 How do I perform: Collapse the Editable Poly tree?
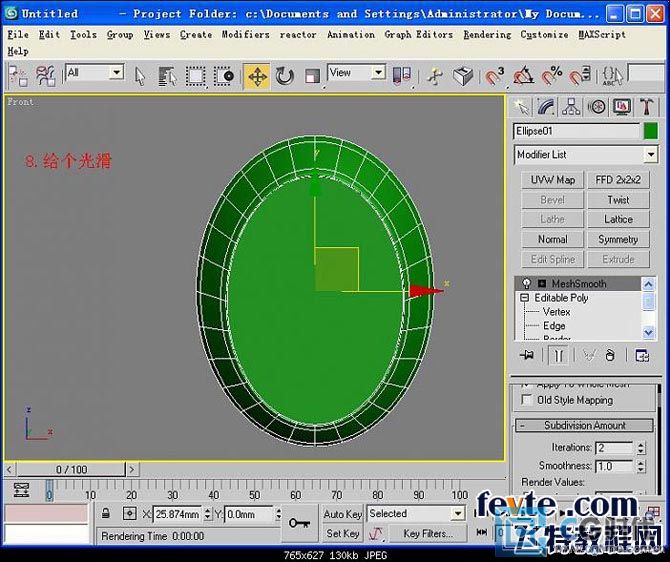point(524,297)
